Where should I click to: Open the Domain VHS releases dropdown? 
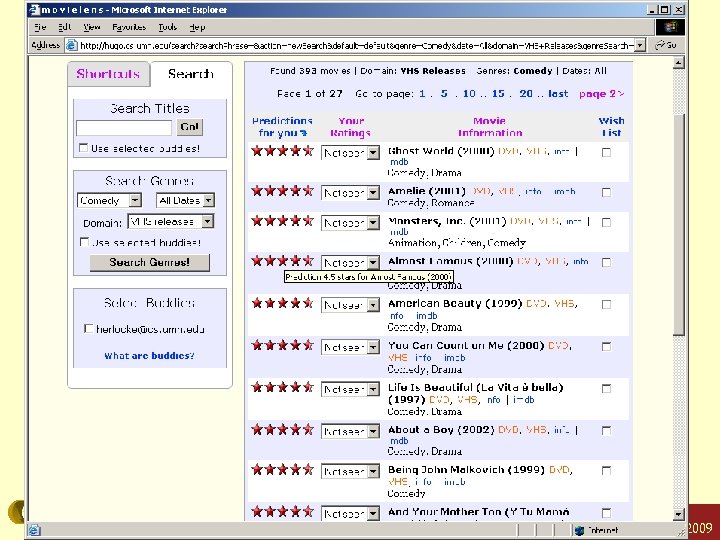(x=171, y=222)
